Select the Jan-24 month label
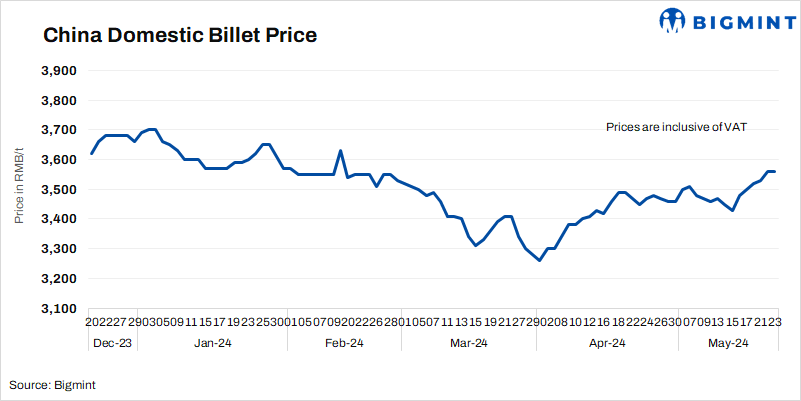Viewport: 801px width, 401px height. coord(211,343)
